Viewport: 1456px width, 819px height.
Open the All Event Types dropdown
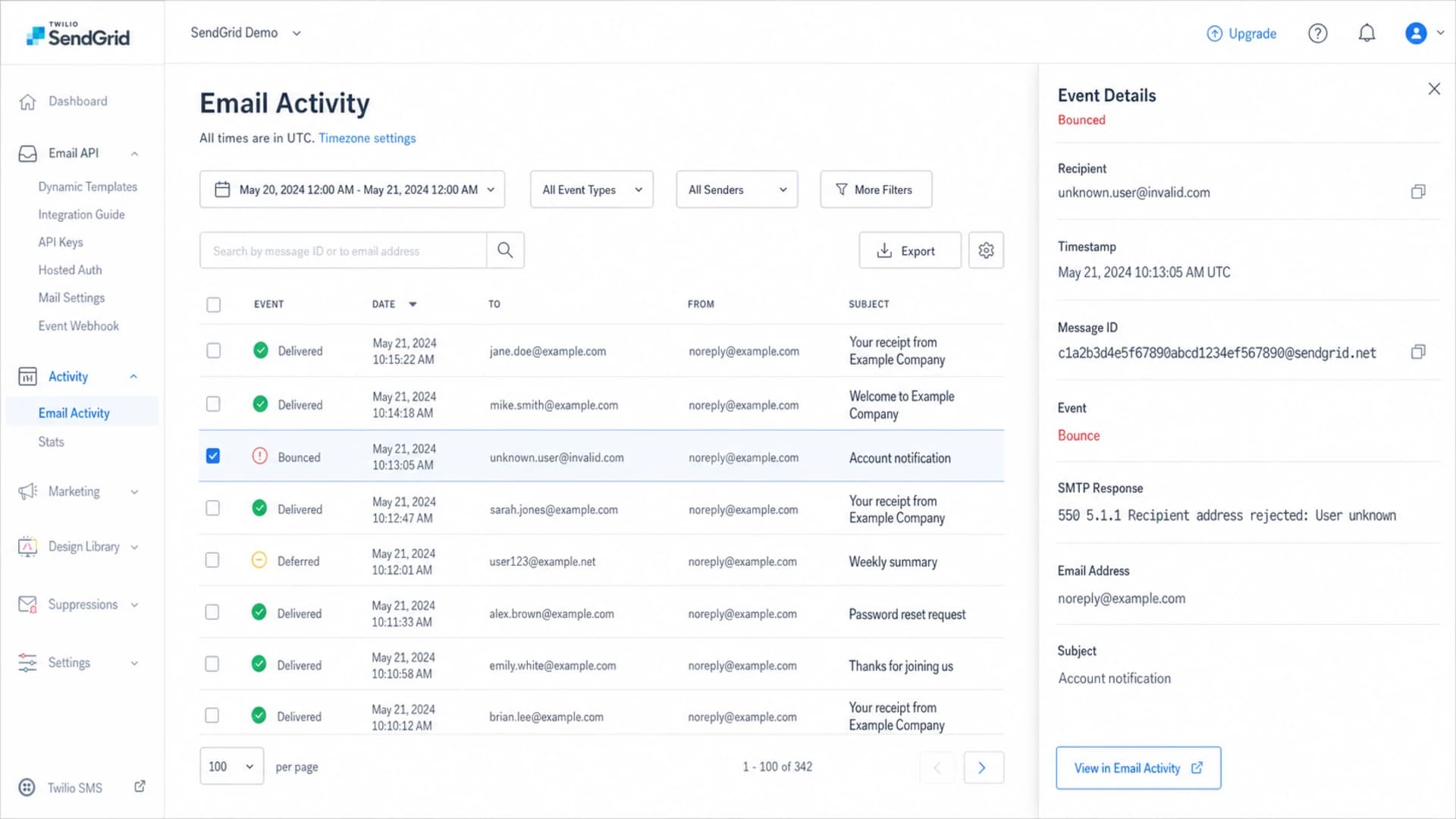591,190
